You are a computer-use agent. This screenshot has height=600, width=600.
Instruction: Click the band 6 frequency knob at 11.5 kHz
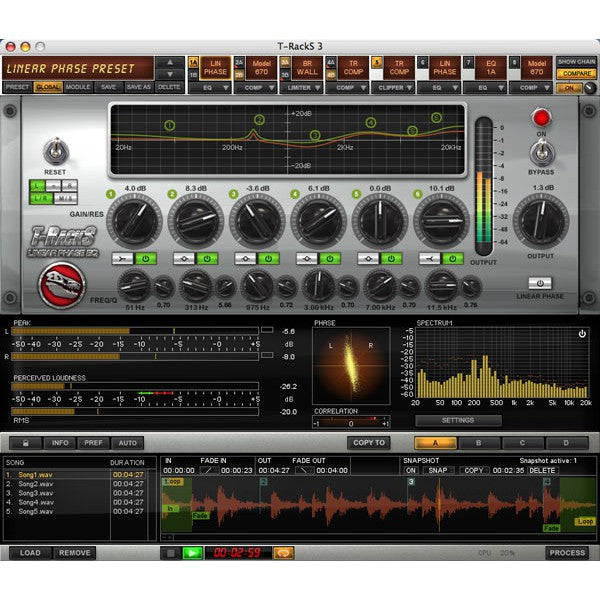click(x=442, y=286)
